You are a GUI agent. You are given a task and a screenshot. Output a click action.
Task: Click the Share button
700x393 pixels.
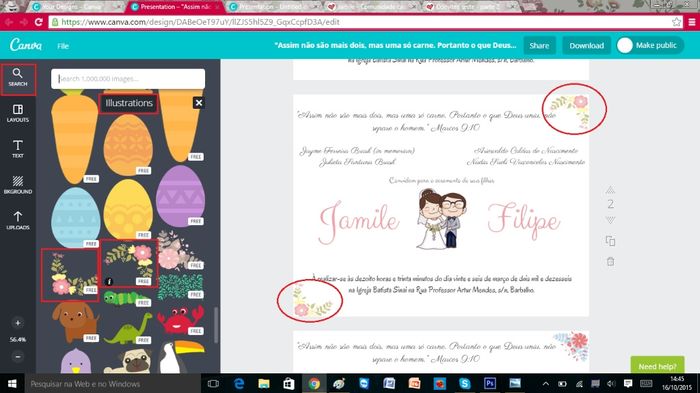pyautogui.click(x=539, y=46)
